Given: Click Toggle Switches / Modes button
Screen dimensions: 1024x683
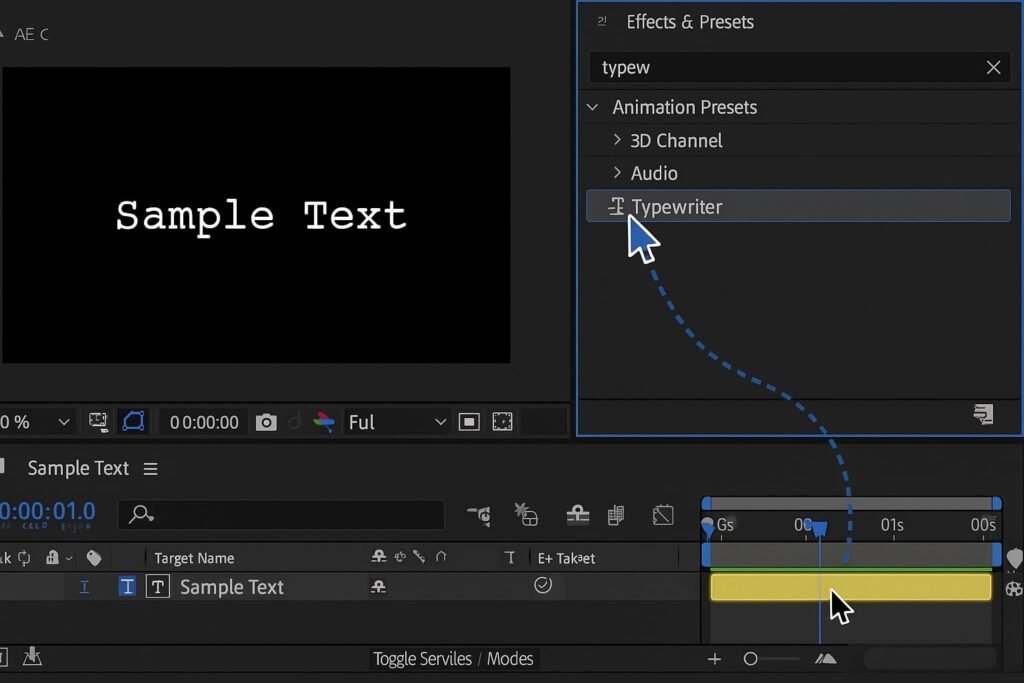Looking at the screenshot, I should click(452, 659).
